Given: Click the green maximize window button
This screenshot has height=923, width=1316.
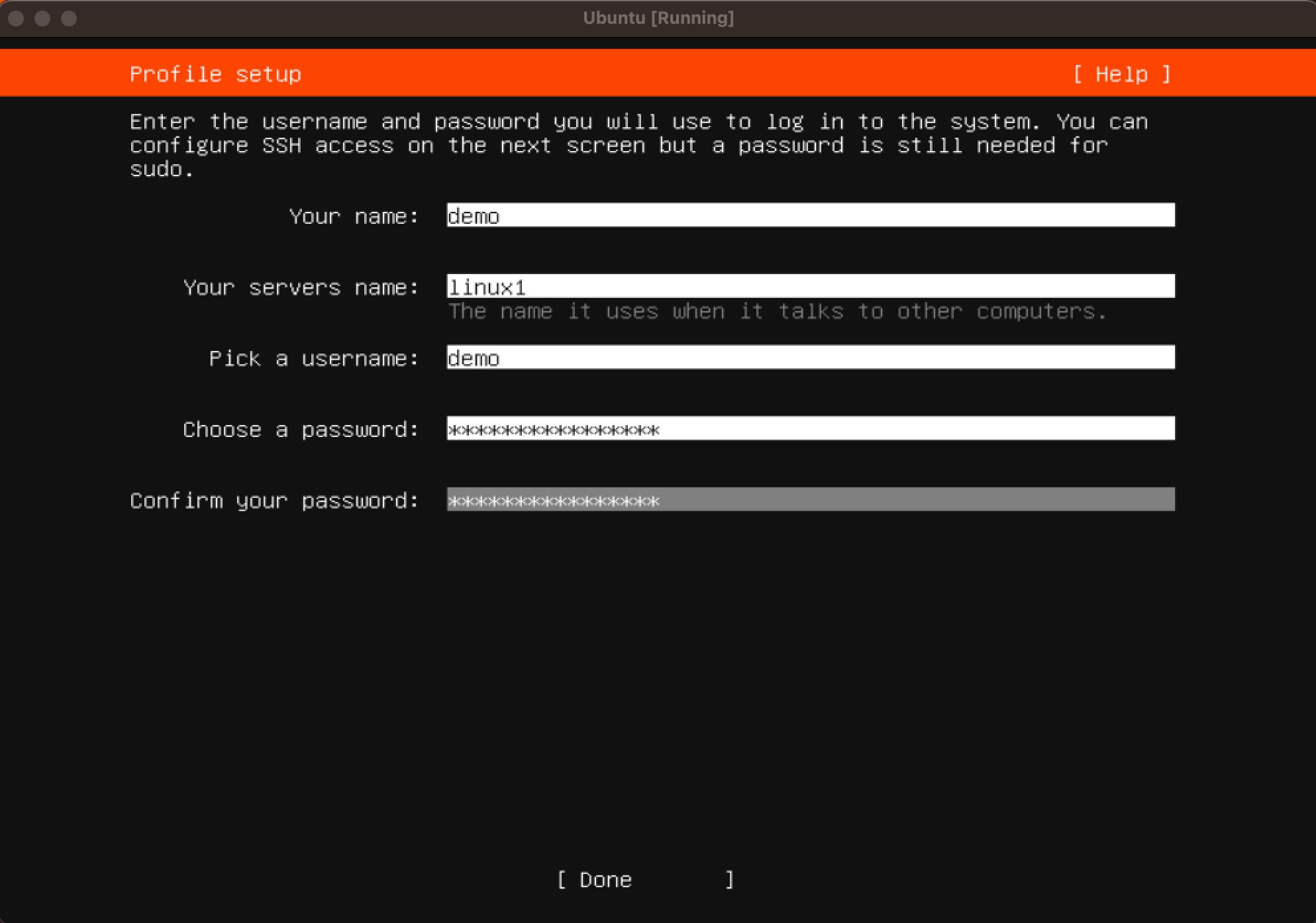Looking at the screenshot, I should (x=69, y=19).
